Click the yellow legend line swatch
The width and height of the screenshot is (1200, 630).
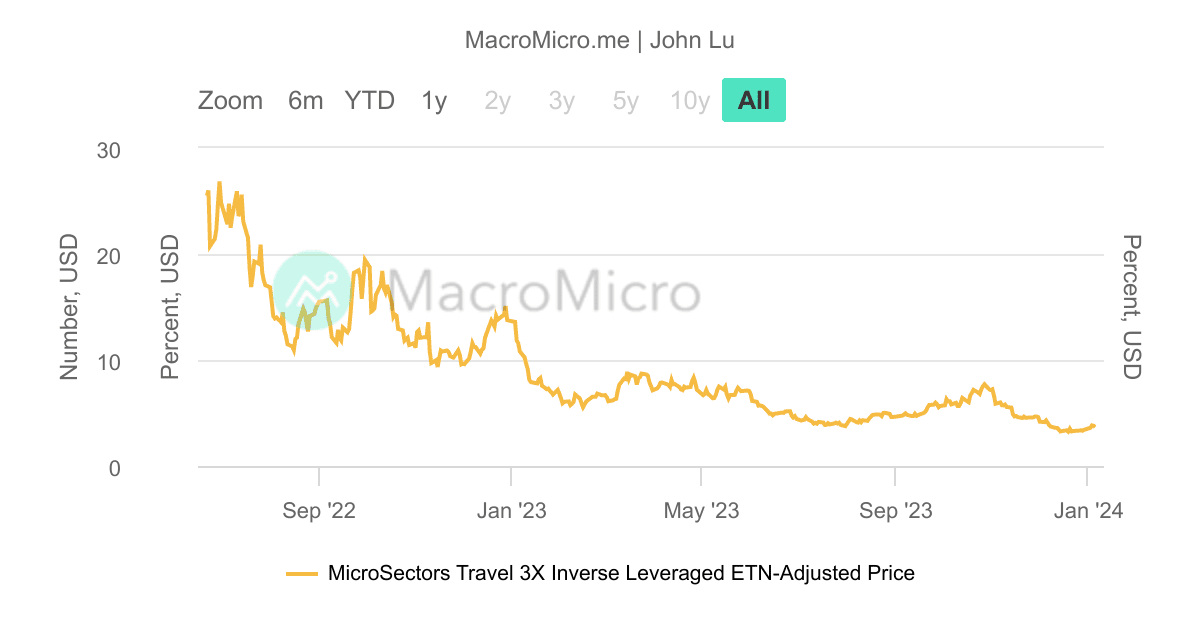point(302,573)
